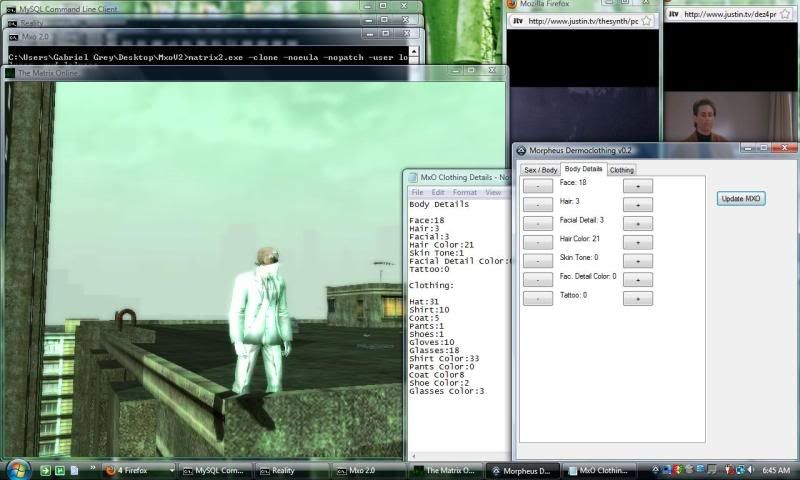This screenshot has height=480, width=800.
Task: Switch to MySQL Command Line taskbar button
Action: tap(214, 470)
